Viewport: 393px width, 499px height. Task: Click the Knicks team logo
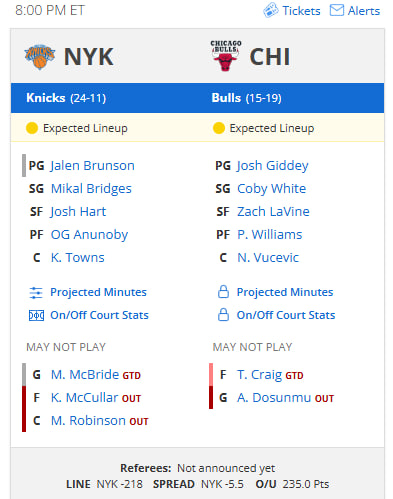click(40, 57)
